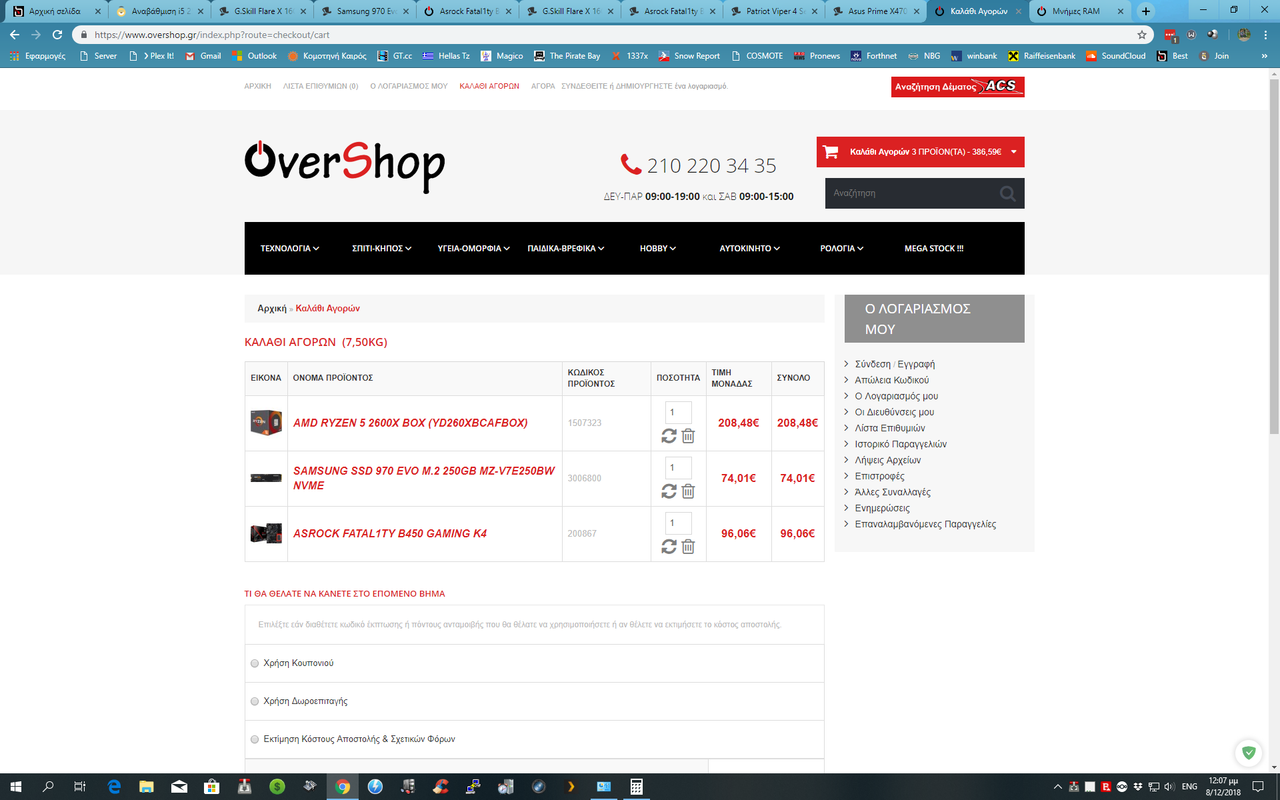
Task: Click the AMD Ryzen product thumbnail
Action: [x=265, y=423]
